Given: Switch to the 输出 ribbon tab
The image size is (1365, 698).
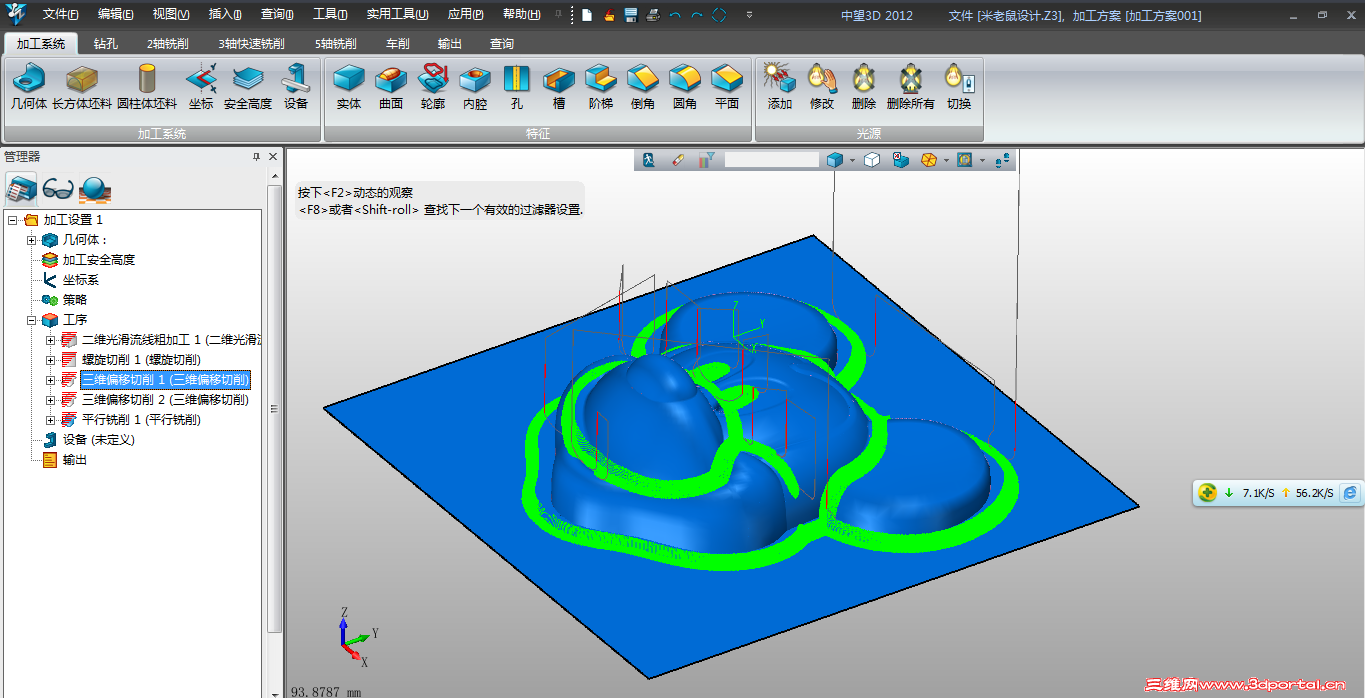Looking at the screenshot, I should click(x=450, y=44).
